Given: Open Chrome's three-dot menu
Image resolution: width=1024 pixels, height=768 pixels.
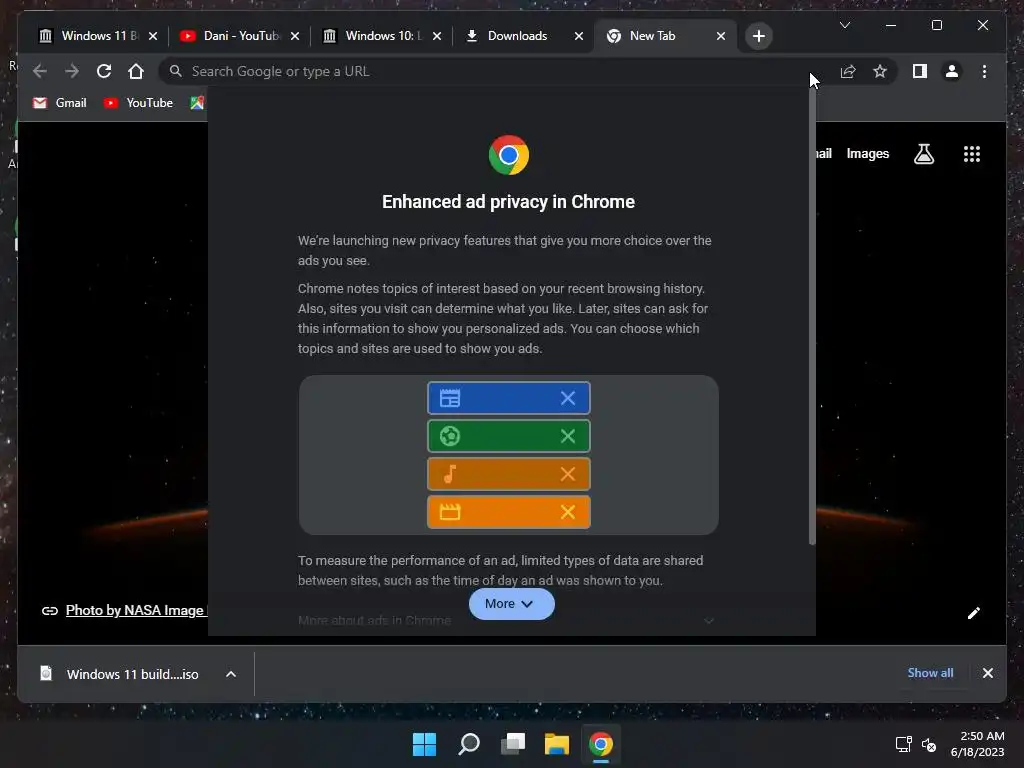Looking at the screenshot, I should (984, 71).
